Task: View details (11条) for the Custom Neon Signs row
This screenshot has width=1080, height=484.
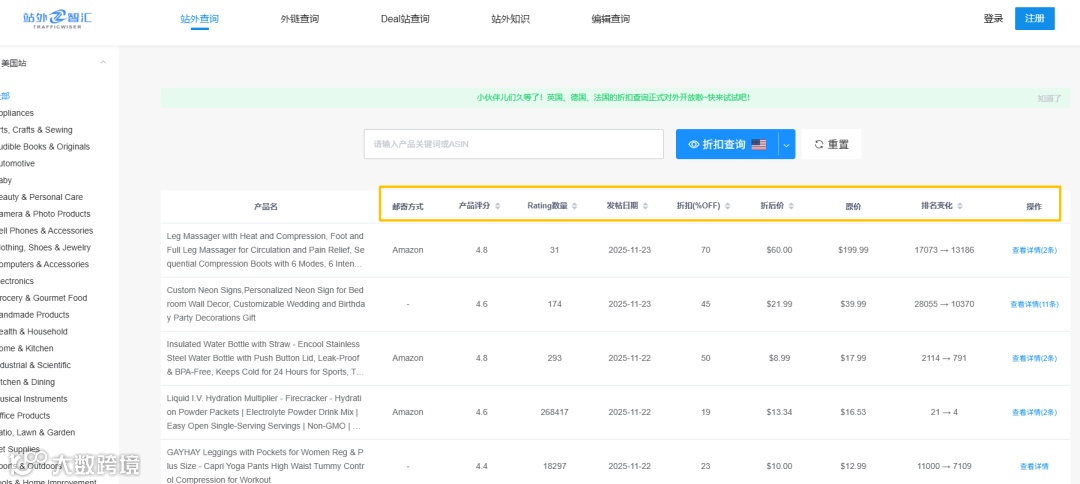Action: 1034,304
